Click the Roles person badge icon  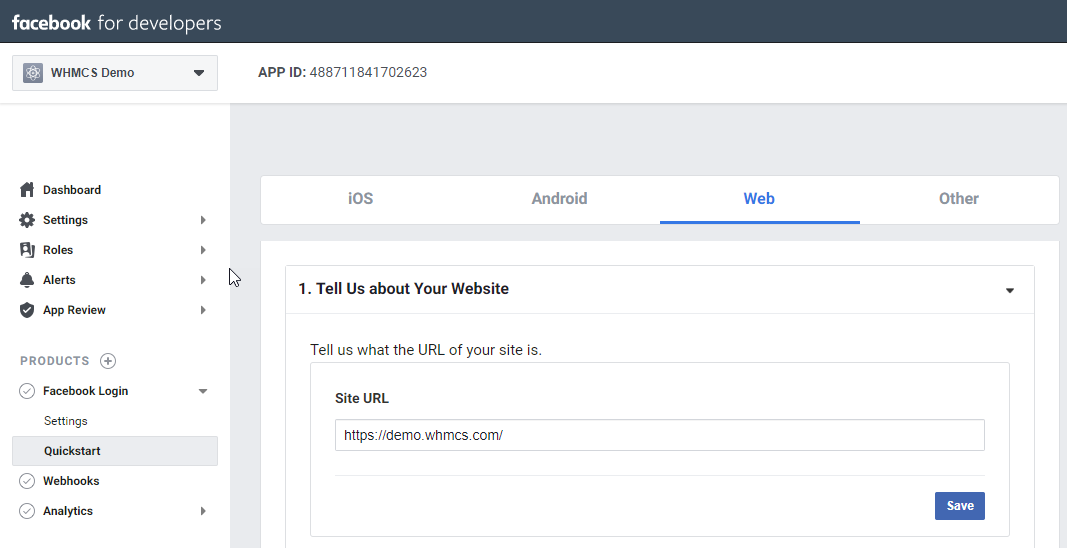click(27, 250)
